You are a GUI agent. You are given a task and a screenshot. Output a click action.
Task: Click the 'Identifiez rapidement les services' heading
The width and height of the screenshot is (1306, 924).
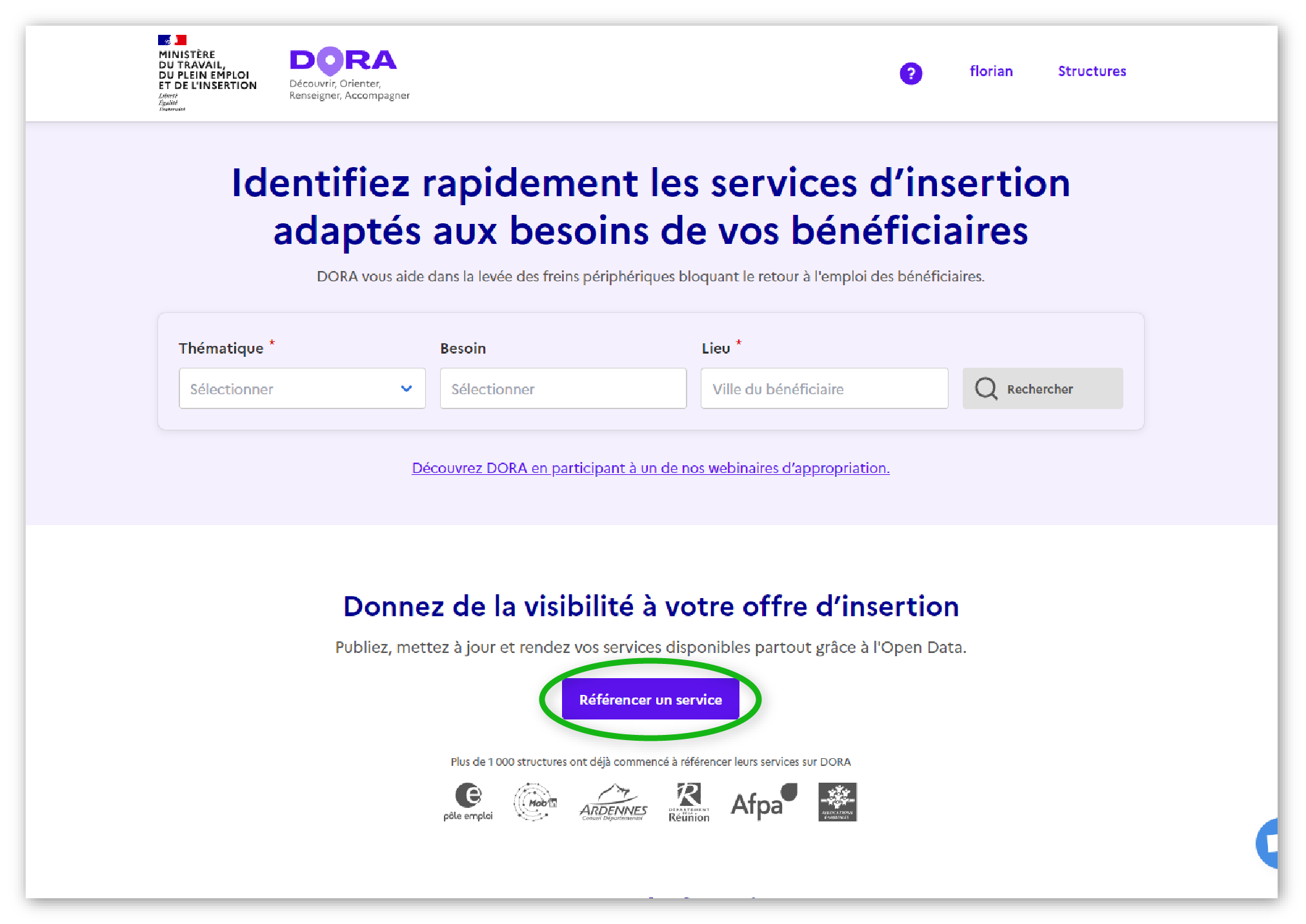point(650,206)
